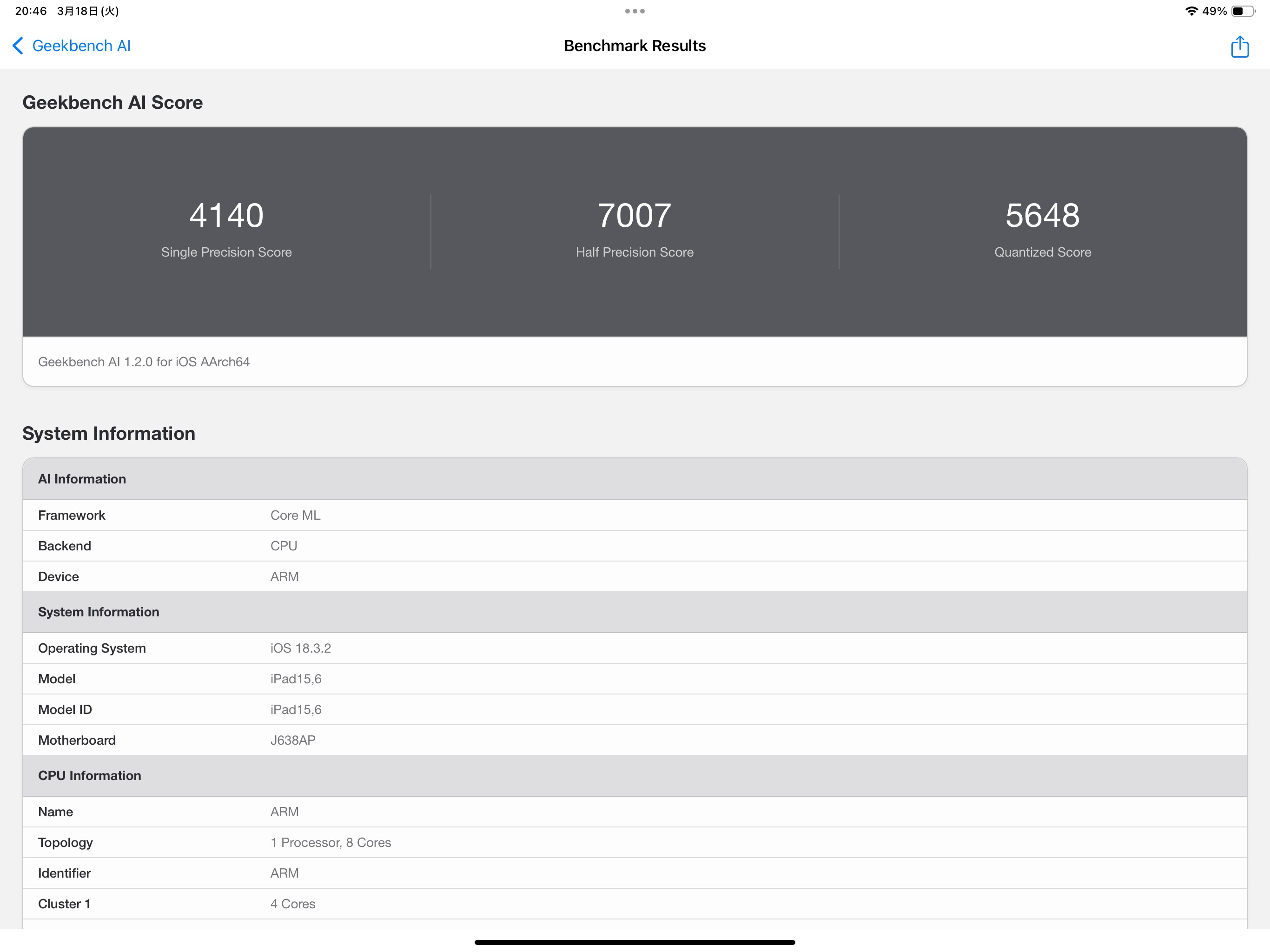The width and height of the screenshot is (1270, 952).
Task: Tap the Wi-Fi icon in status bar
Action: 1192,10
